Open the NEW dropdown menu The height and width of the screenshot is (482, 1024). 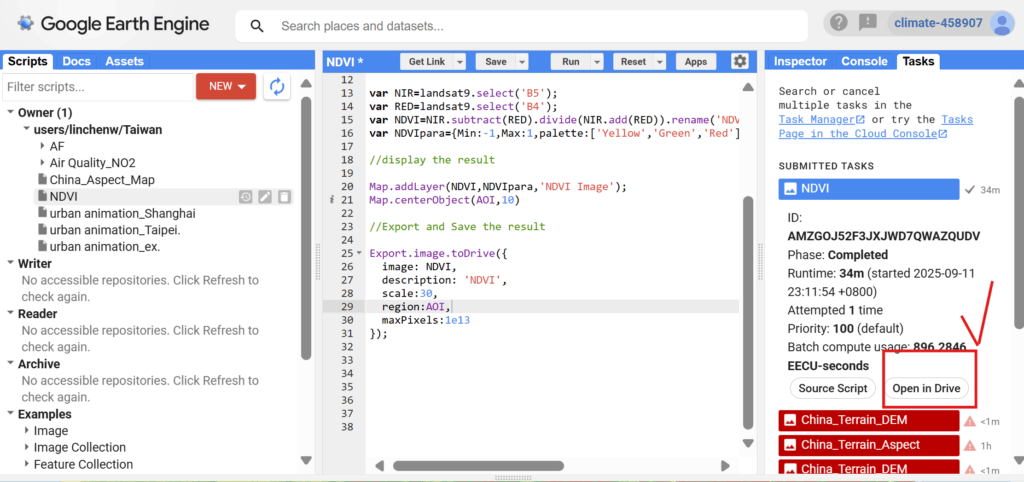[226, 86]
